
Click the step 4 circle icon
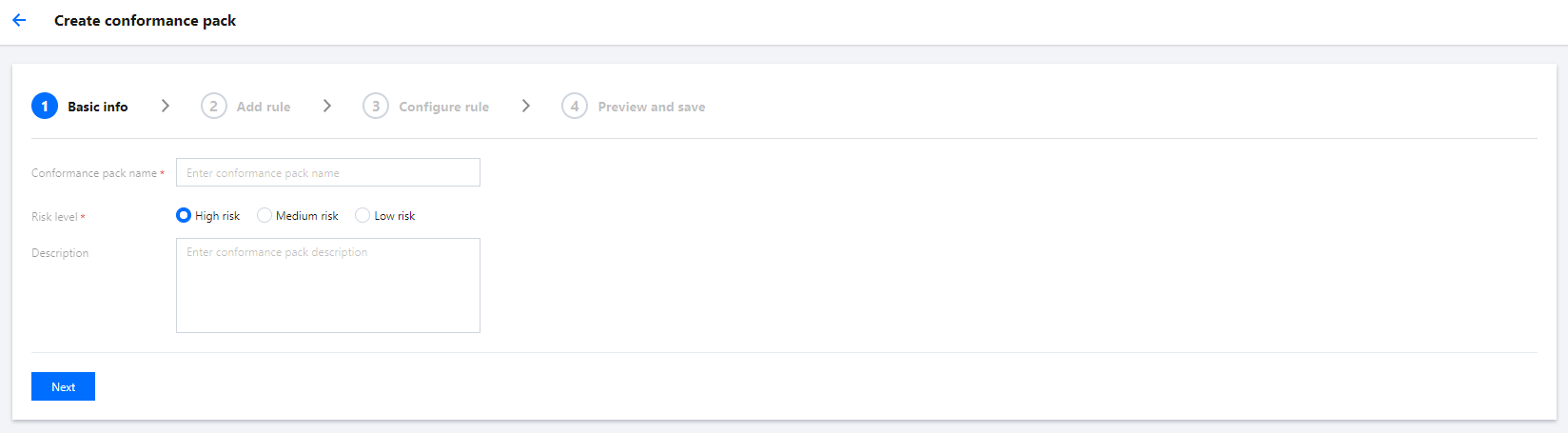575,106
